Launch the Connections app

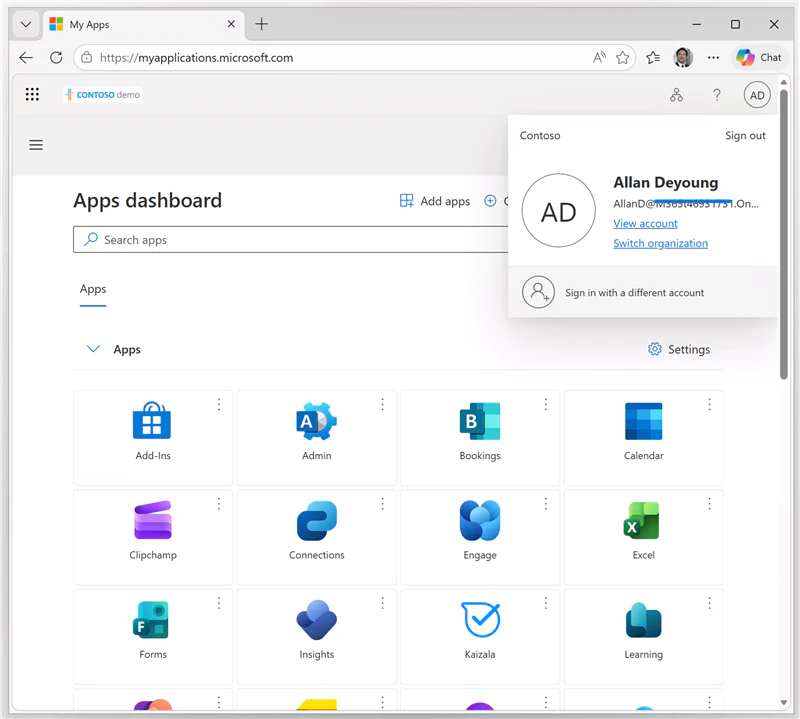[316, 537]
